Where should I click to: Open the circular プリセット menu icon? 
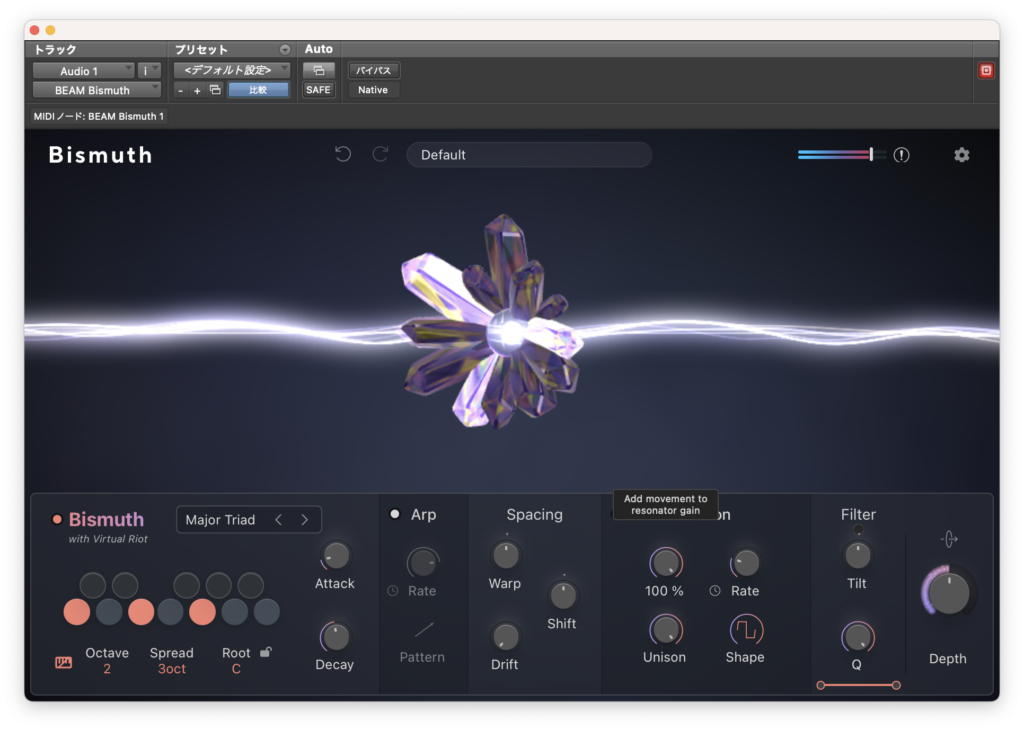click(285, 50)
